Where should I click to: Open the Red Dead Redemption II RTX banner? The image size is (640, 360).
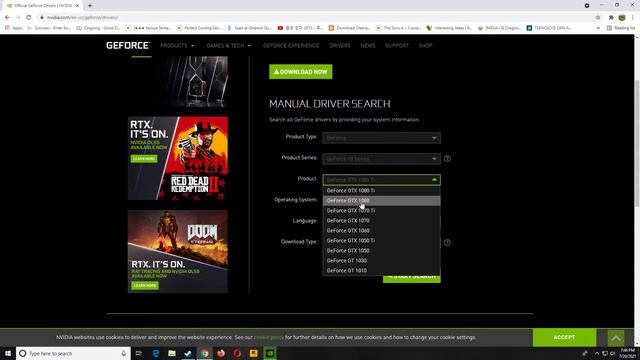pos(178,158)
